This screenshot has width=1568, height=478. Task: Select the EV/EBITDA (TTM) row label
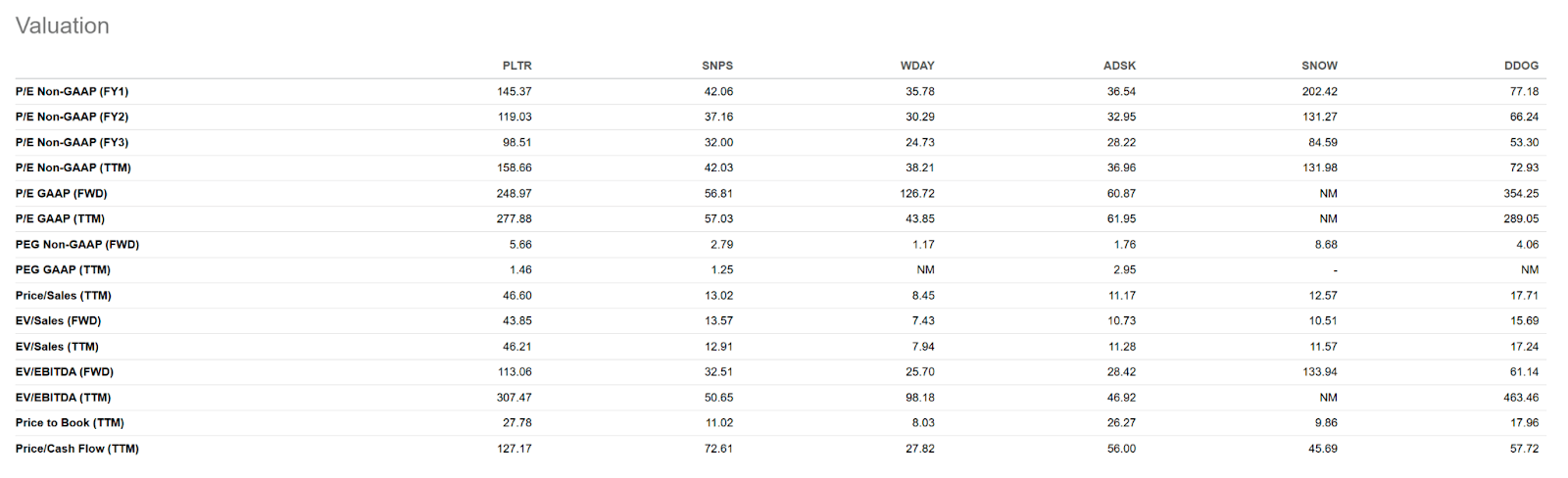pyautogui.click(x=63, y=398)
